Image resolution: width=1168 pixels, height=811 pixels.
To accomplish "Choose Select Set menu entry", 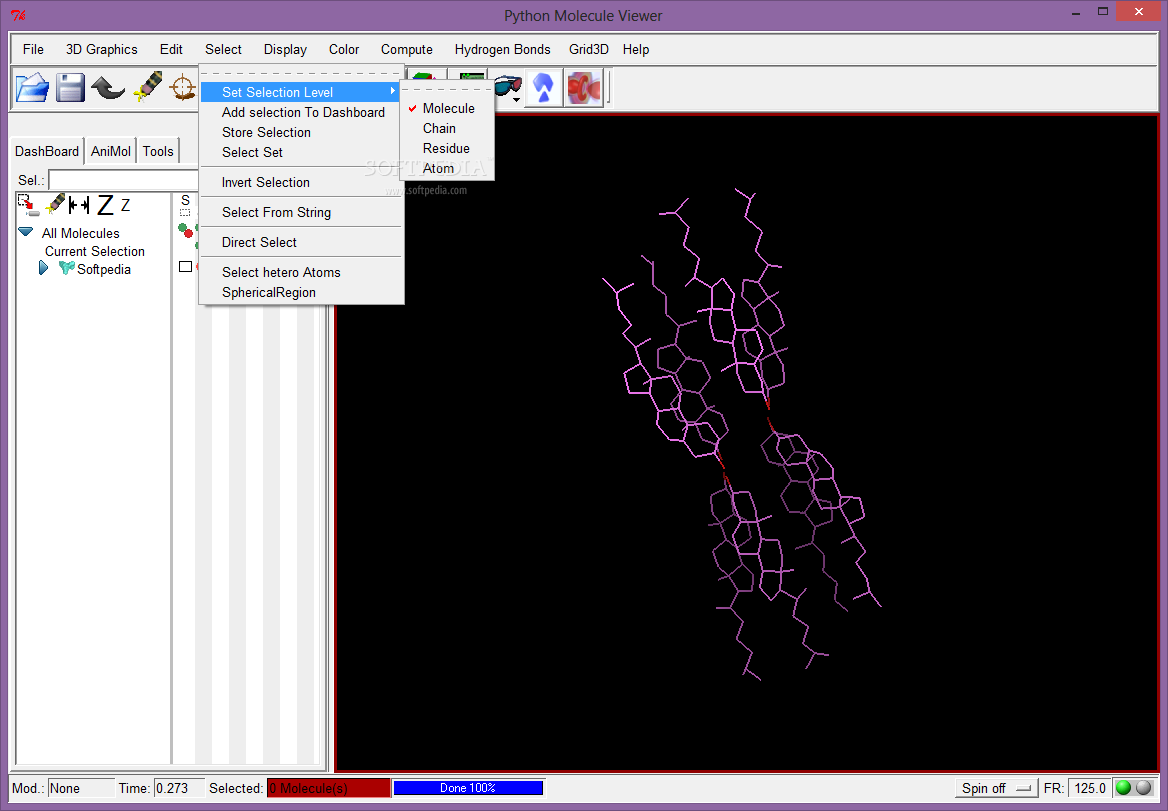I will pos(302,153).
